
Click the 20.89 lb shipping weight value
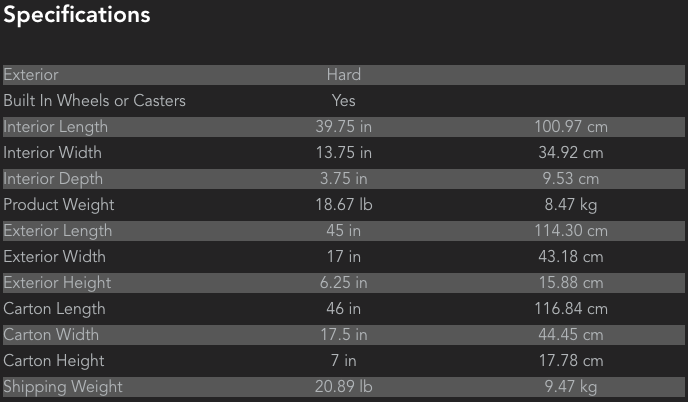pos(343,387)
